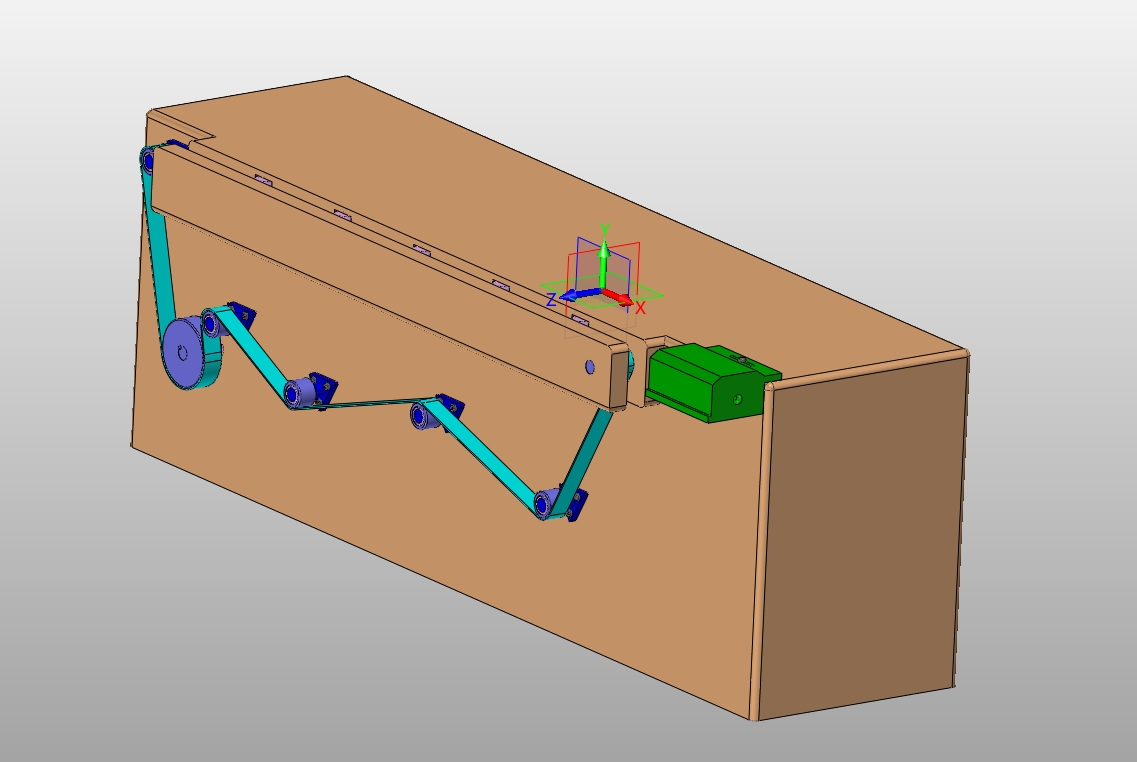Click the red X axis arrow of triad
The image size is (1137, 762).
click(621, 298)
